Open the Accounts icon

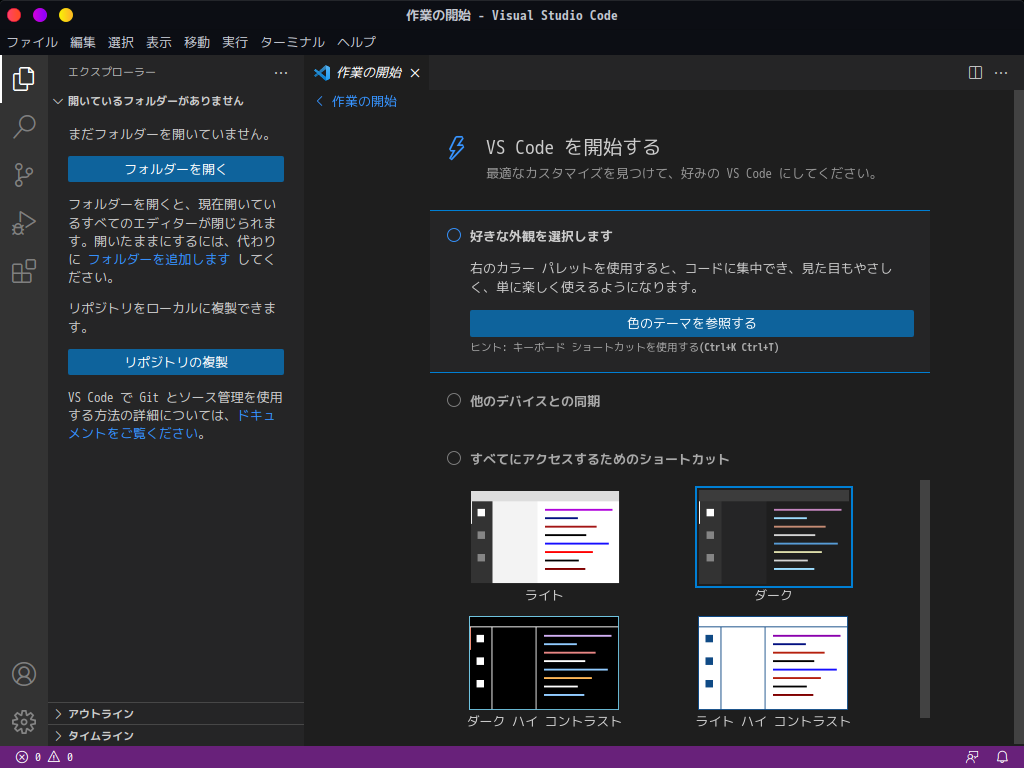click(23, 675)
